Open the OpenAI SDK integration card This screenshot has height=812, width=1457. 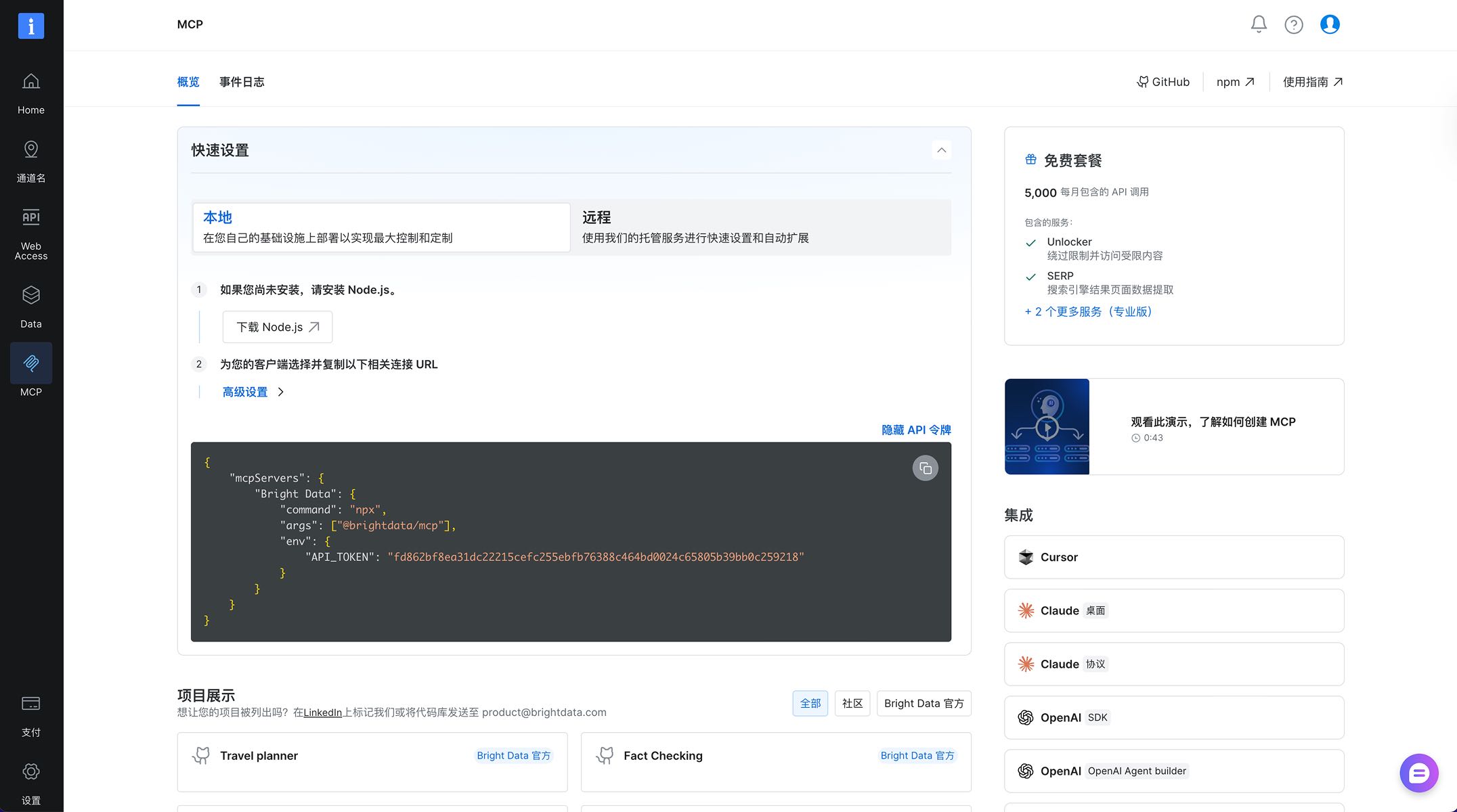coord(1174,717)
